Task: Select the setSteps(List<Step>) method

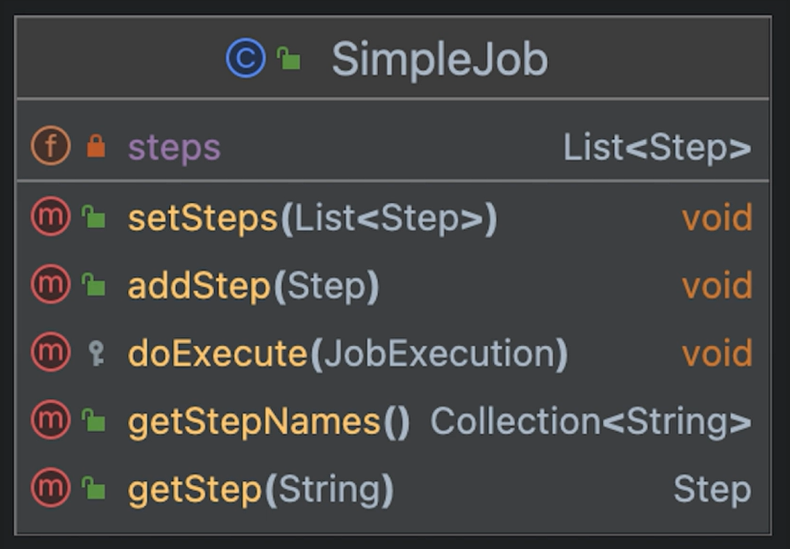Action: coord(312,218)
